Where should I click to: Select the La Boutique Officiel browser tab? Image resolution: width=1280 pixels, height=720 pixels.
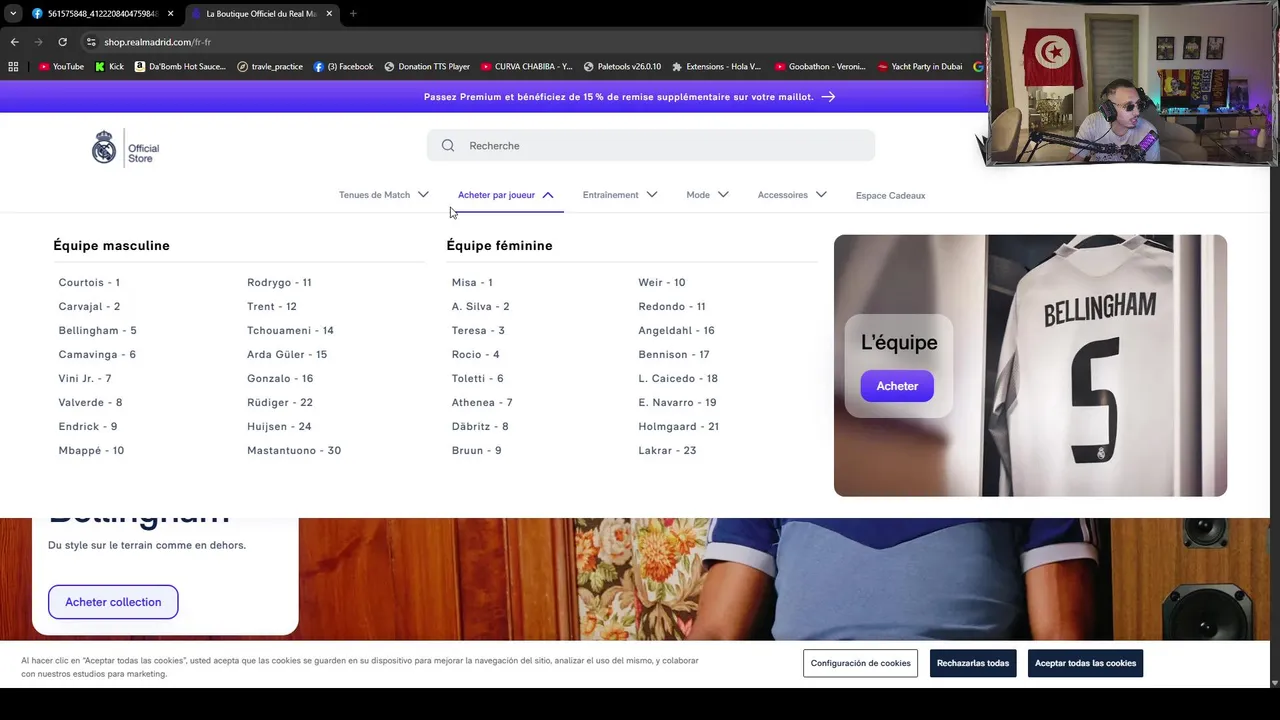coord(260,14)
